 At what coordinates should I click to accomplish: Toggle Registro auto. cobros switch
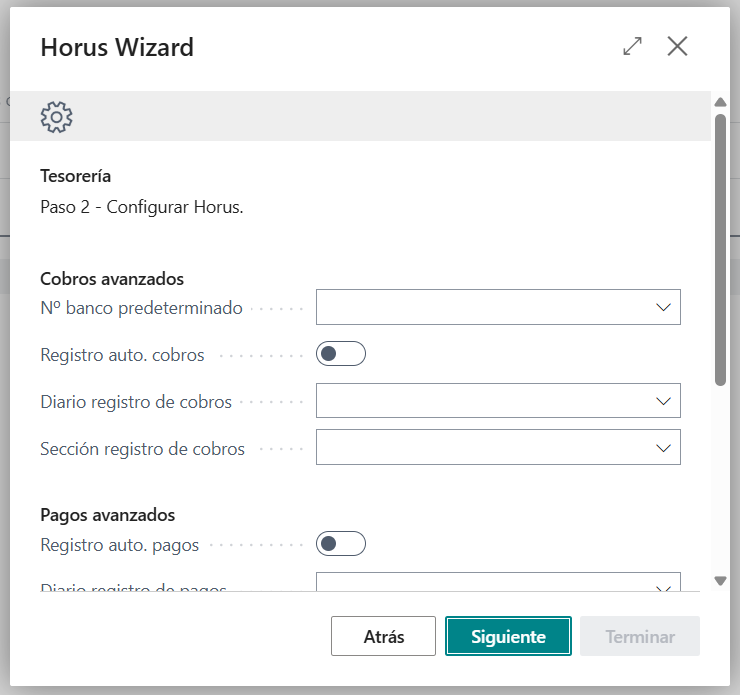point(341,353)
